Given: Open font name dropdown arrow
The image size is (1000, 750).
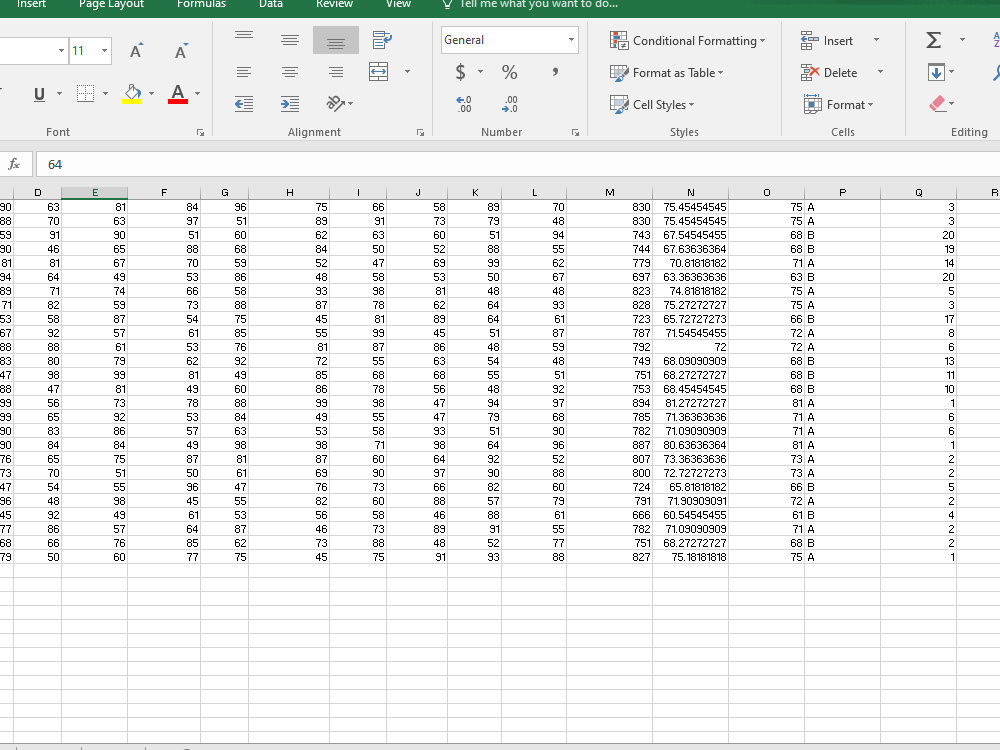Looking at the screenshot, I should click(61, 51).
